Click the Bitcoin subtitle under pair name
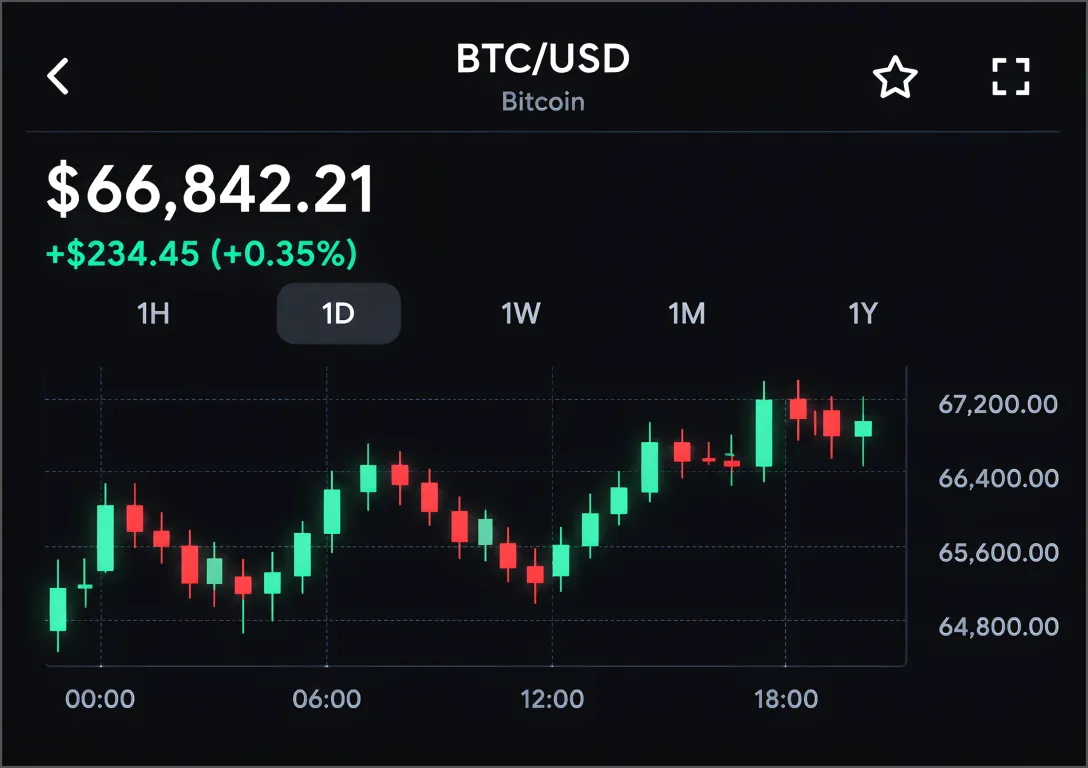 (x=543, y=102)
